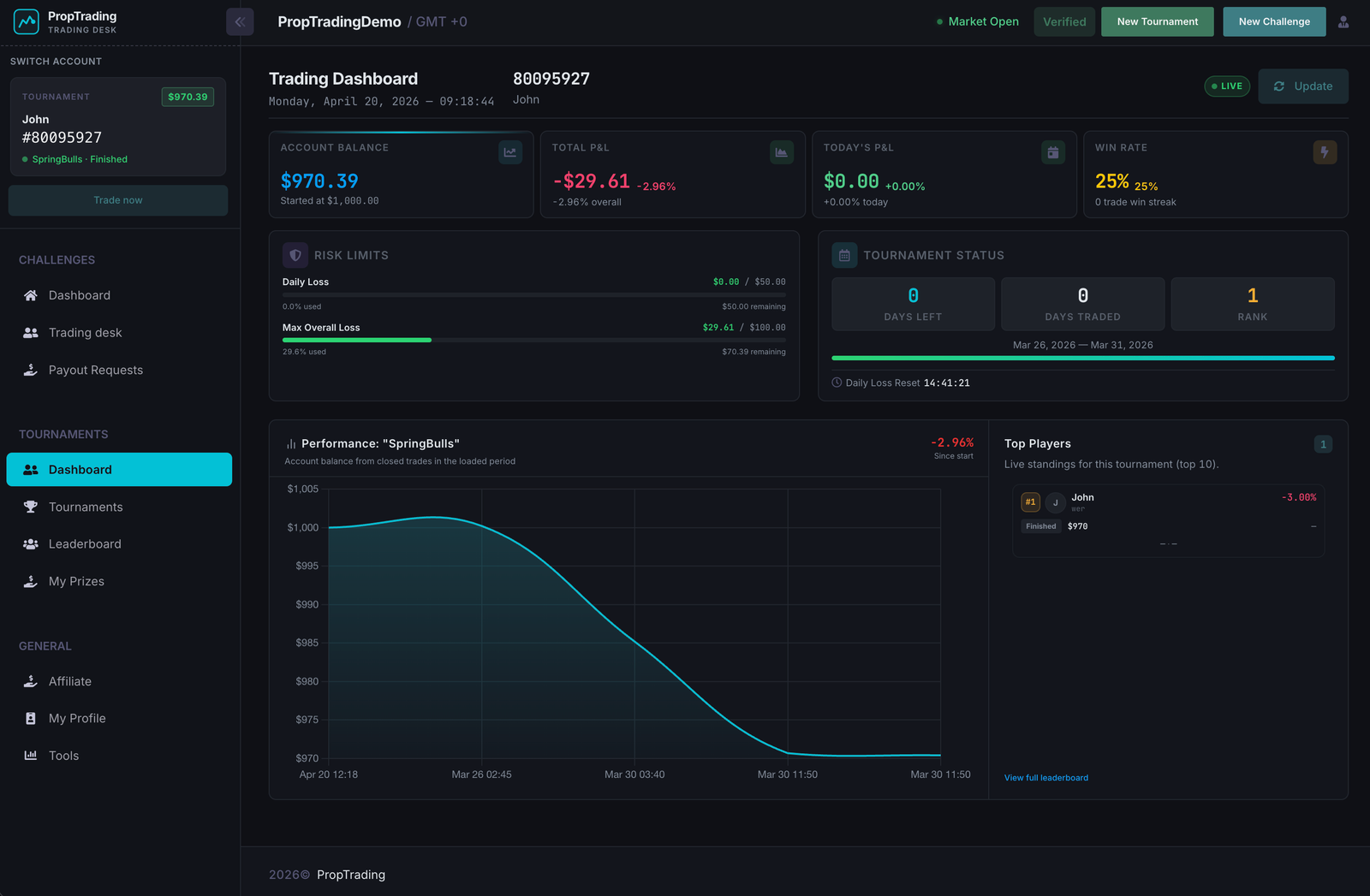The height and width of the screenshot is (896, 1370).
Task: Click the New Challenge button
Action: point(1273,22)
